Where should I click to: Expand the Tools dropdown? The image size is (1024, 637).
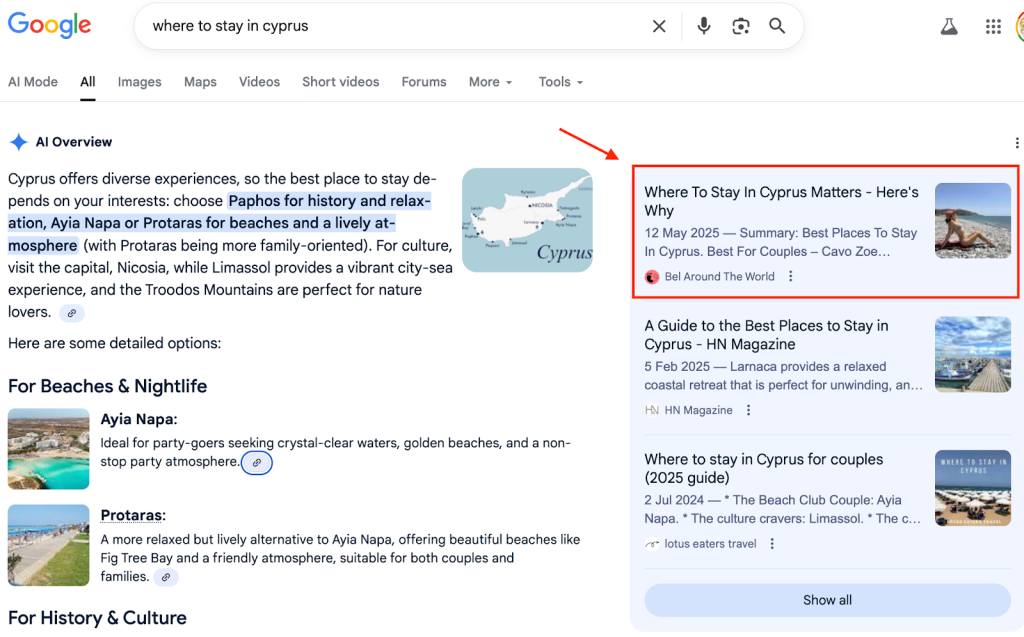click(560, 82)
